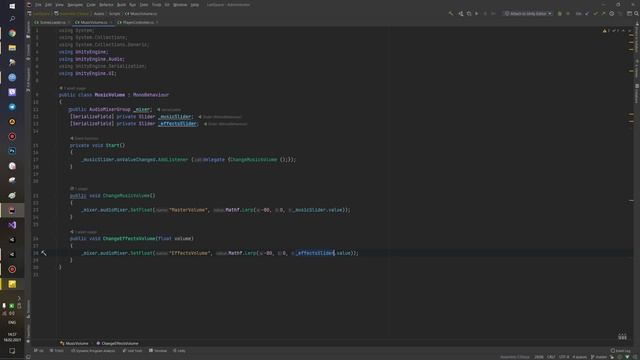Open the Build menu

point(121,5)
